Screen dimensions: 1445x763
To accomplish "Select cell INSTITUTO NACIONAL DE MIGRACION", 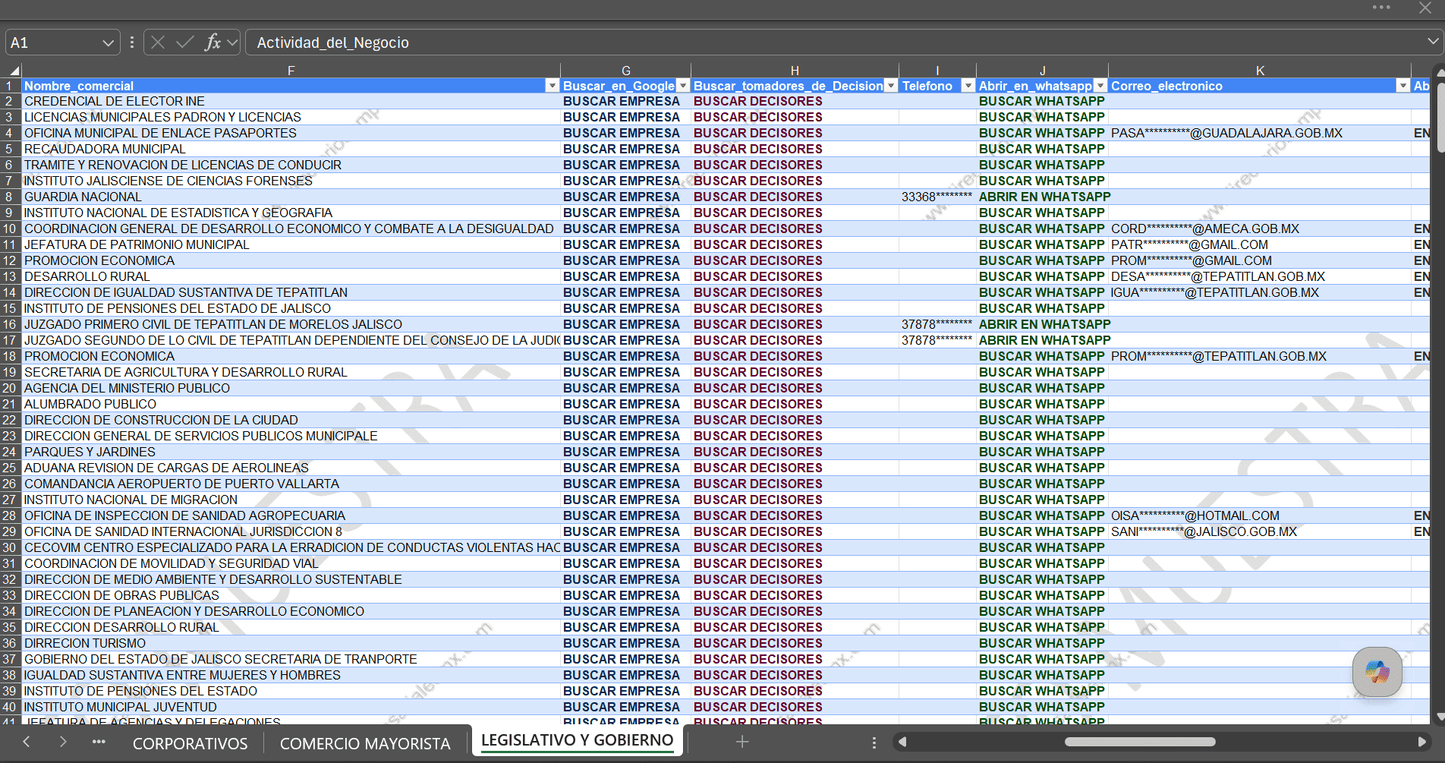I will pos(291,500).
